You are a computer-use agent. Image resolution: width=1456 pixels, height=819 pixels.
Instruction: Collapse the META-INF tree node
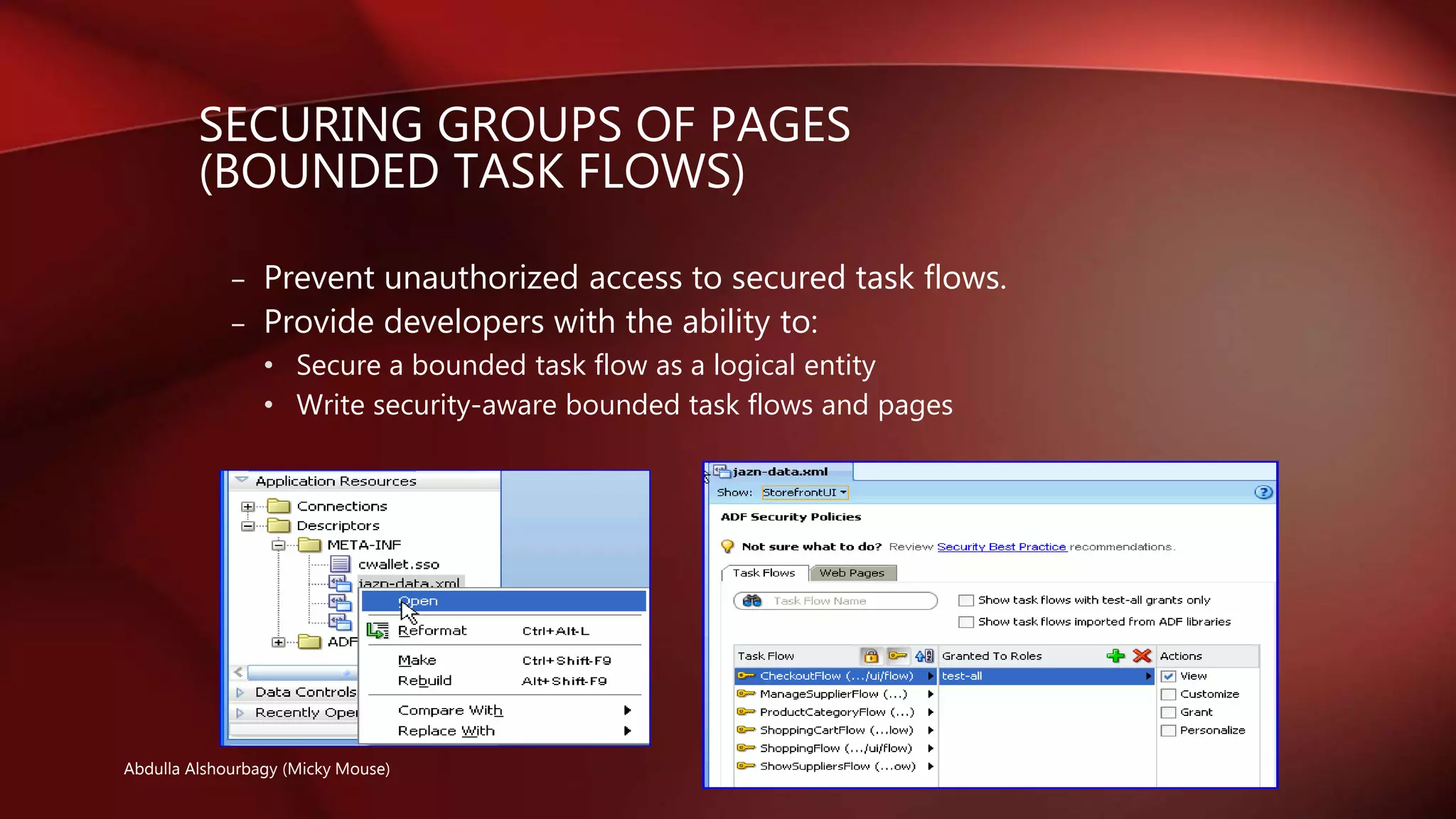coord(279,545)
